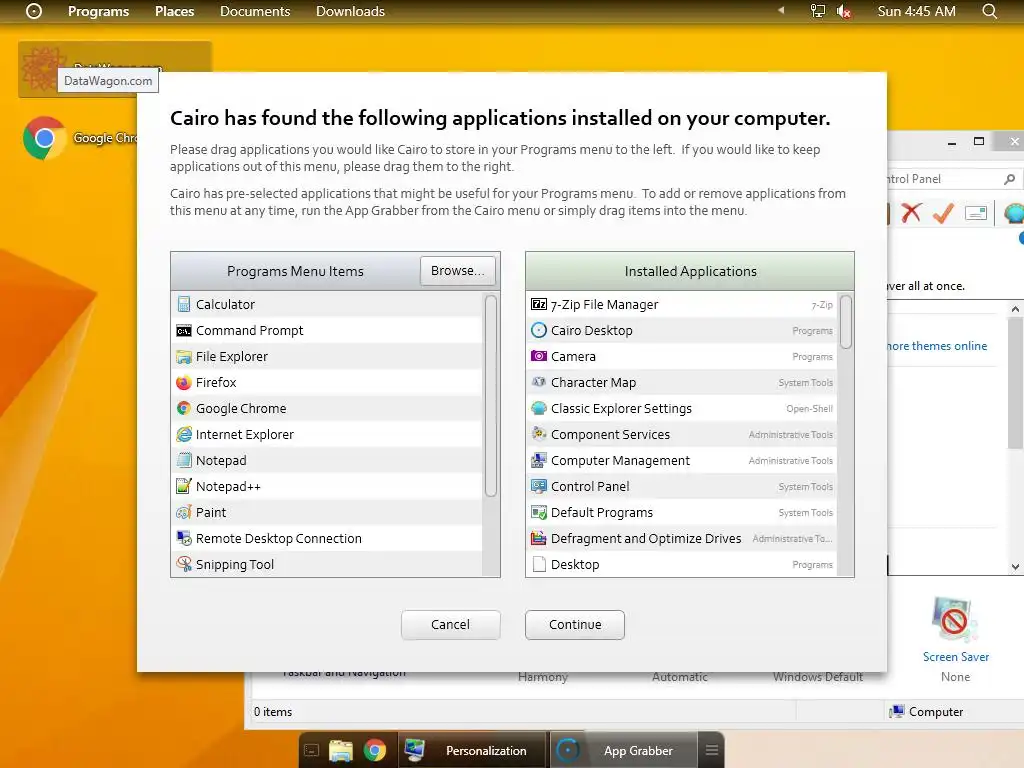Select the Default Programs icon
Viewport: 1024px width, 768px height.
click(x=539, y=512)
